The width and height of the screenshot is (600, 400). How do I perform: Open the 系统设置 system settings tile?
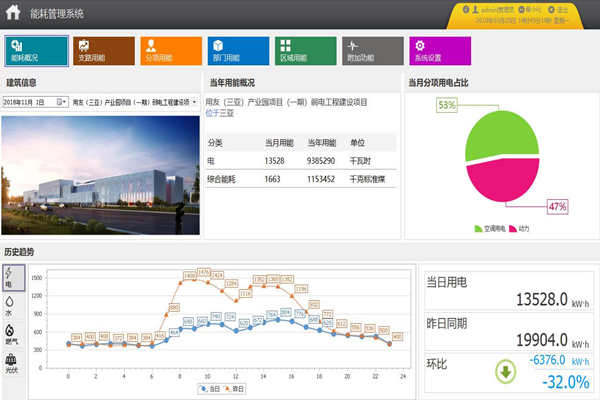point(439,50)
